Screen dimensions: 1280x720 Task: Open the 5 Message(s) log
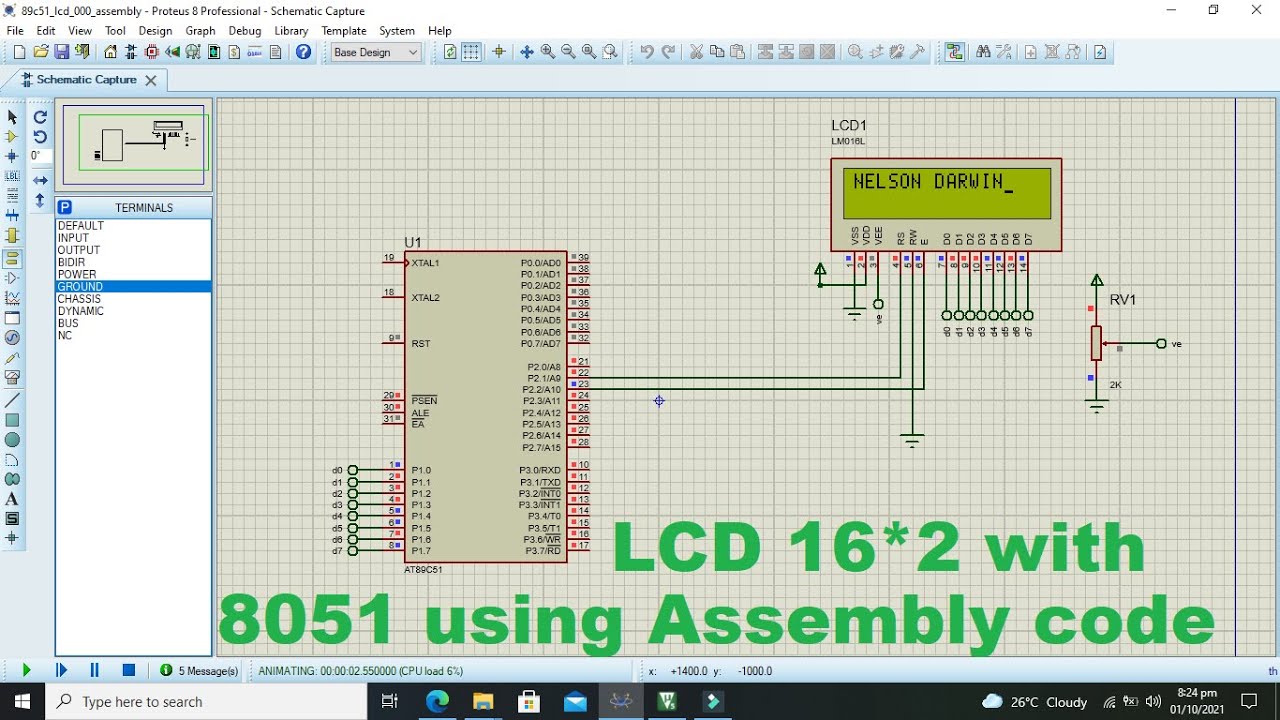click(x=199, y=671)
